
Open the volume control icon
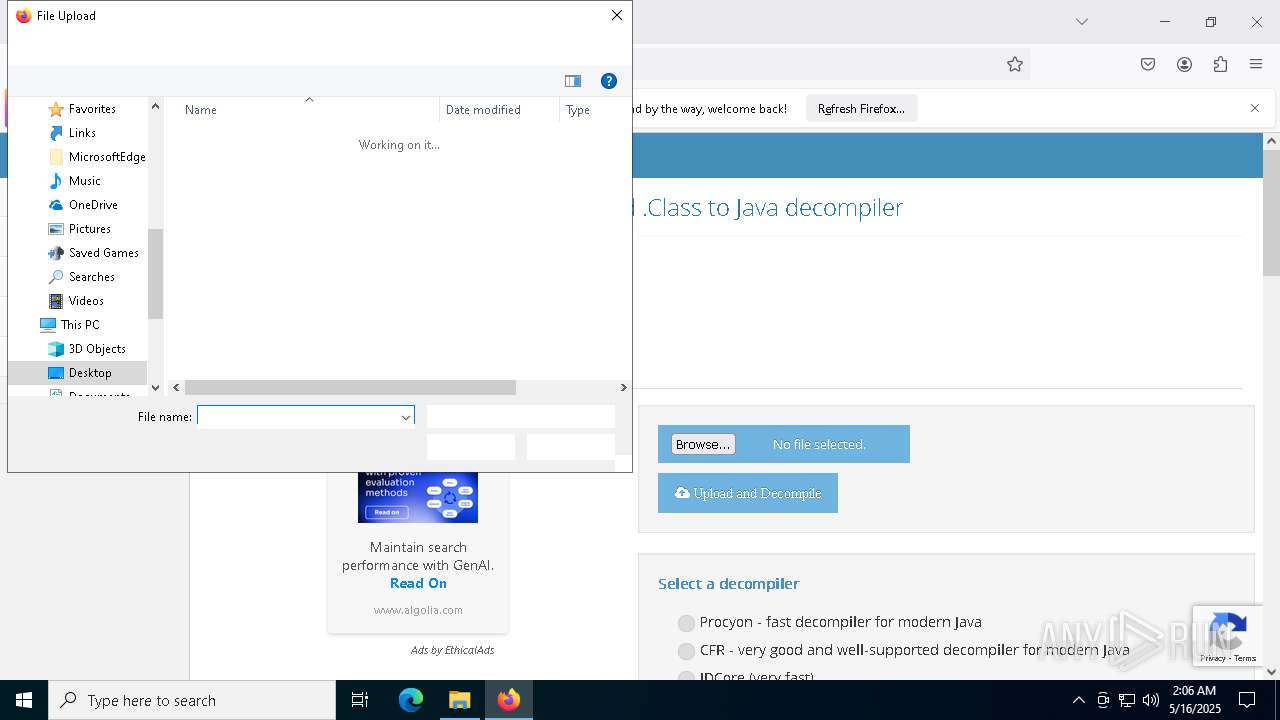[1151, 700]
